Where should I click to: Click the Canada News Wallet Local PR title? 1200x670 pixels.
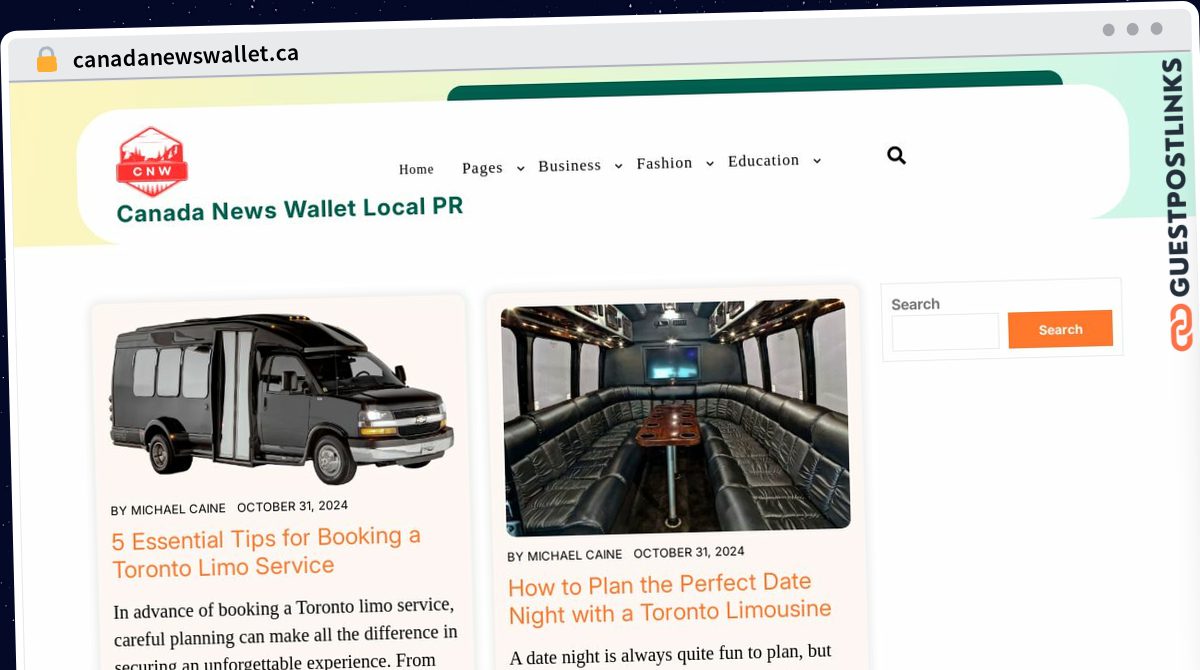tap(290, 209)
